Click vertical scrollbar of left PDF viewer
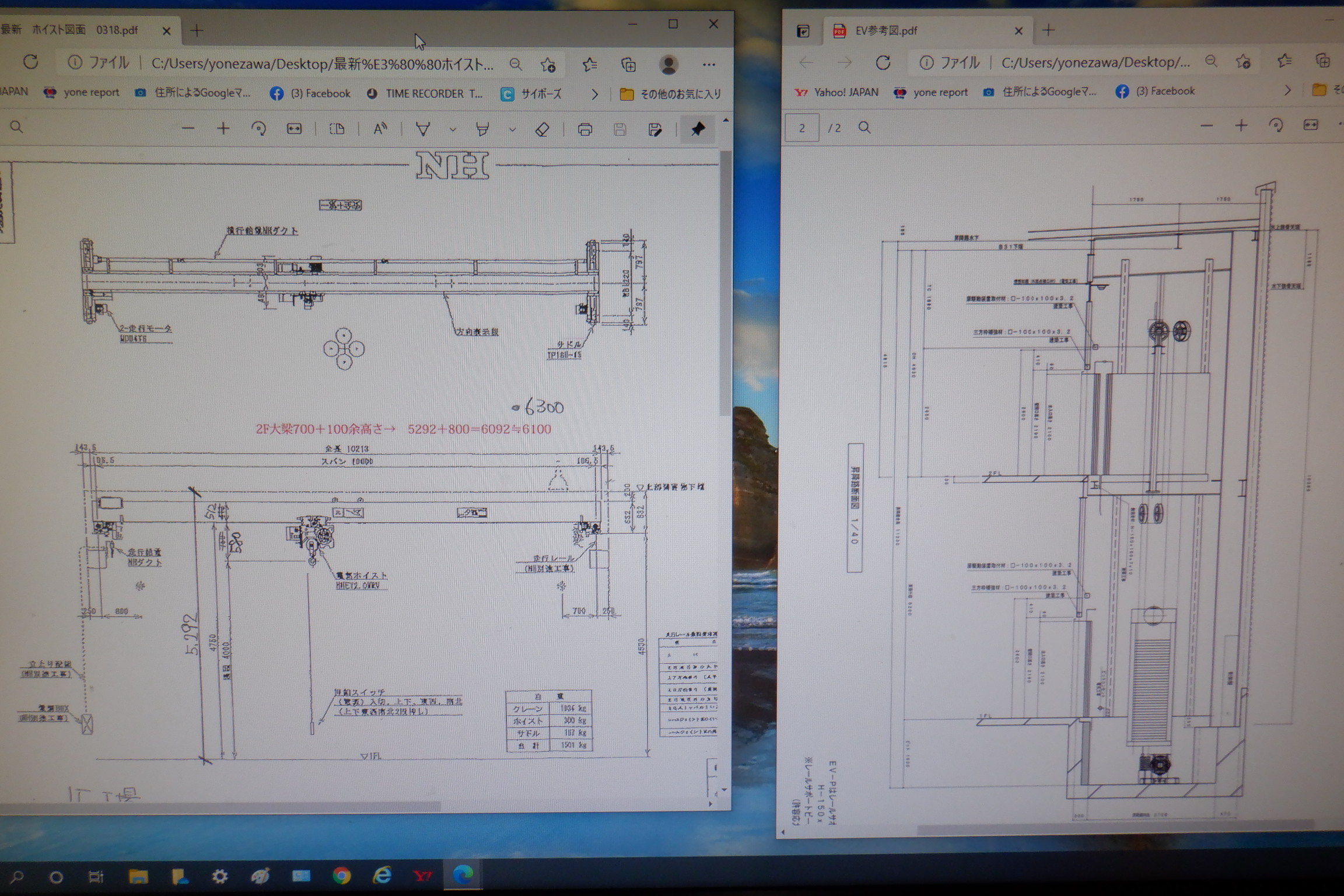Viewport: 1344px width, 896px height. click(x=725, y=283)
